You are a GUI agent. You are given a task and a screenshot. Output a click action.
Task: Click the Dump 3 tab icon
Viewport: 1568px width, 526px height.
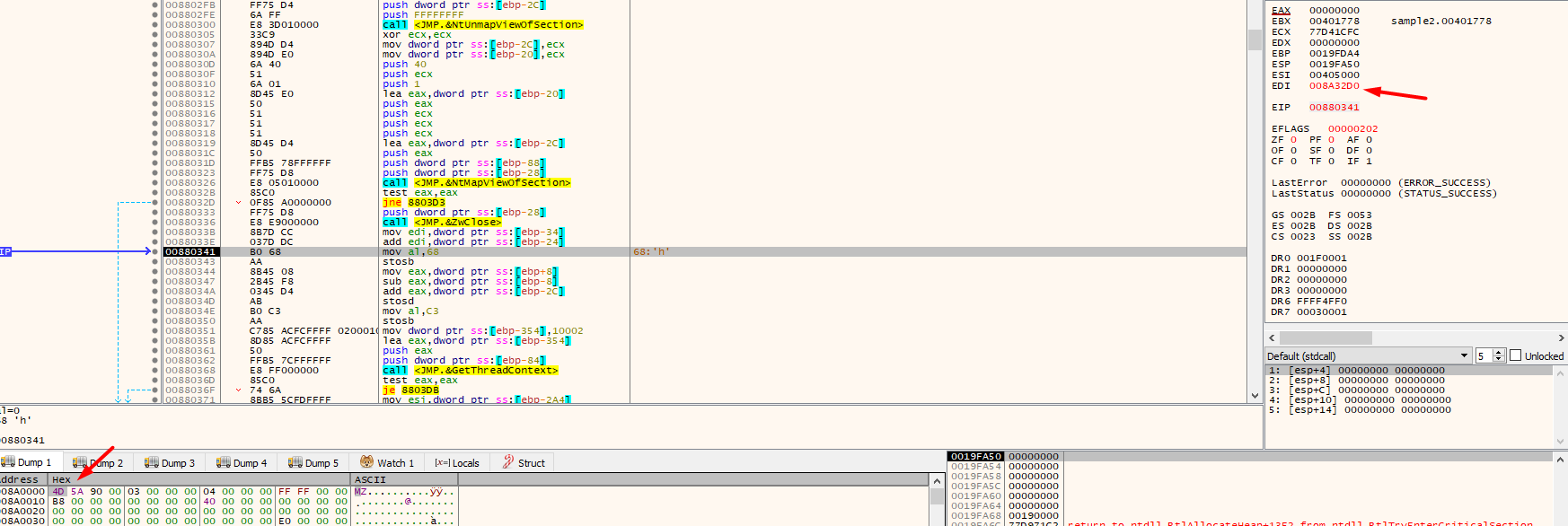tap(151, 462)
